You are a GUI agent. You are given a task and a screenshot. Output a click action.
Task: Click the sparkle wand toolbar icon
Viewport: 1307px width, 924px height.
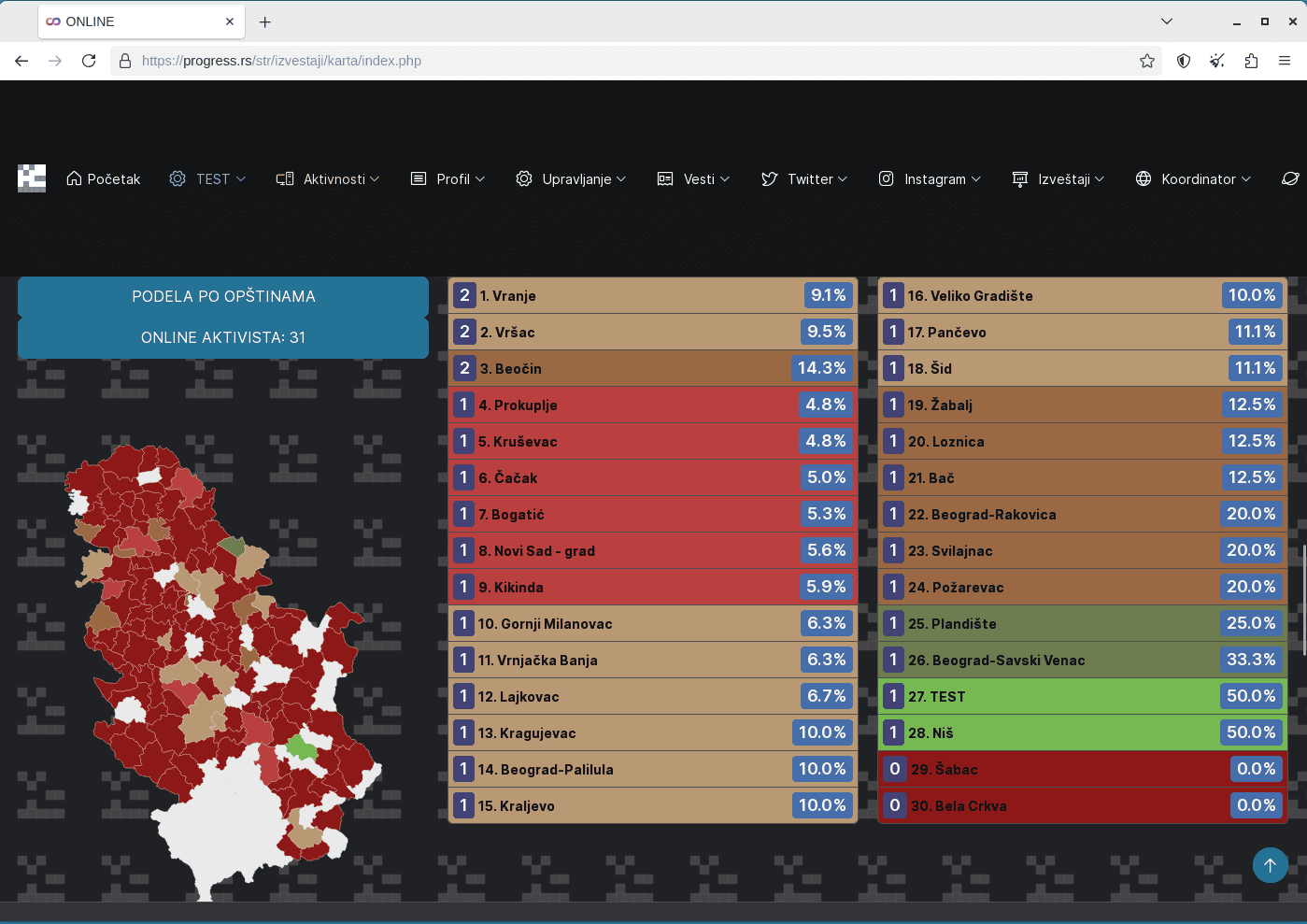coord(1217,61)
